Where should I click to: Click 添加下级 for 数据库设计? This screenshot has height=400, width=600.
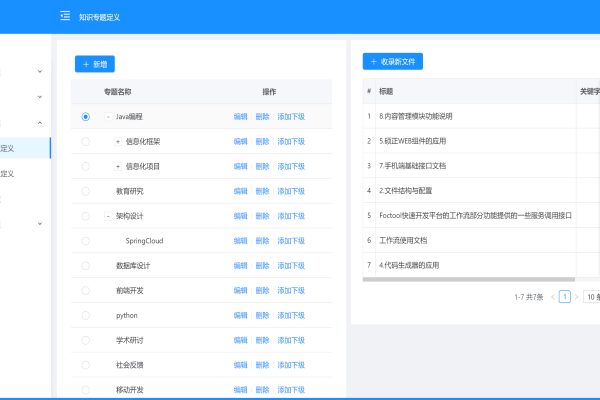click(x=291, y=266)
